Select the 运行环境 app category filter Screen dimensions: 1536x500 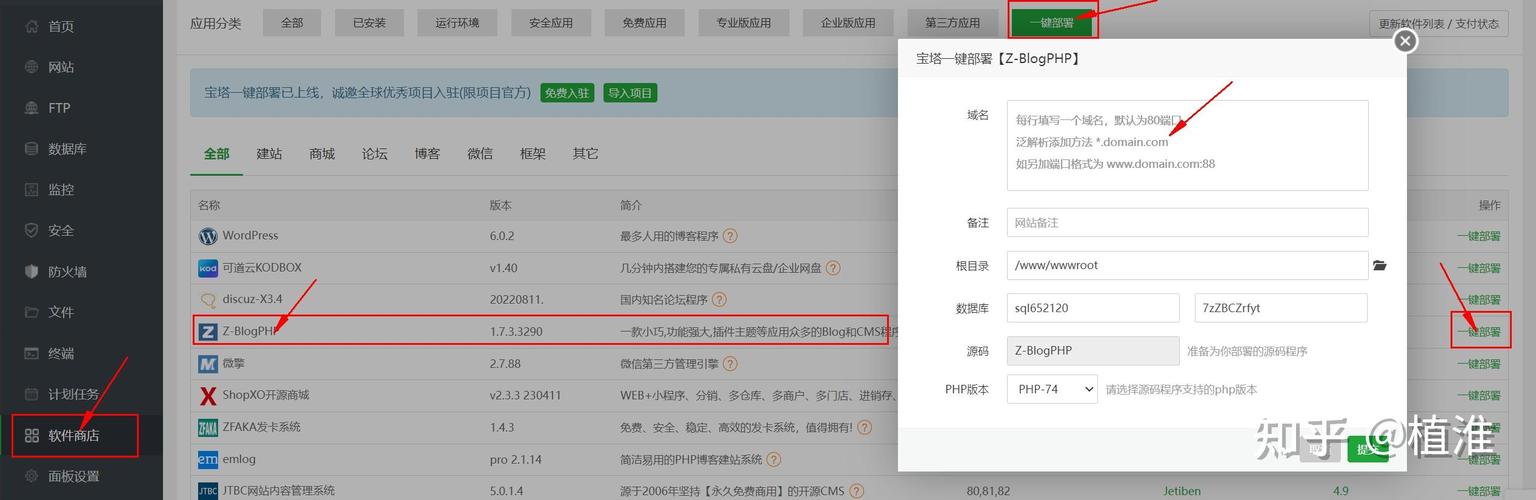coord(458,22)
